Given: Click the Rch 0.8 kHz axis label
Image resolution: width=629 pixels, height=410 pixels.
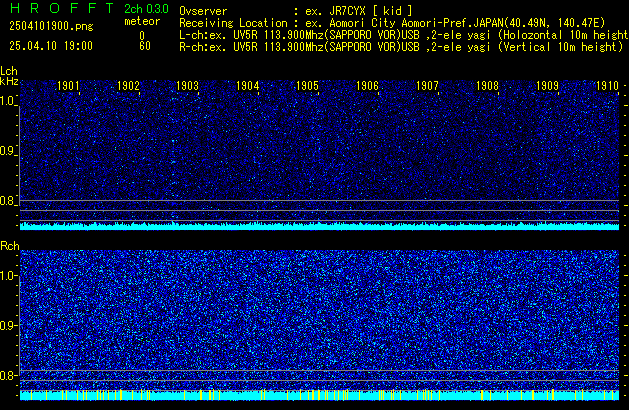Looking at the screenshot, I should (8, 375).
